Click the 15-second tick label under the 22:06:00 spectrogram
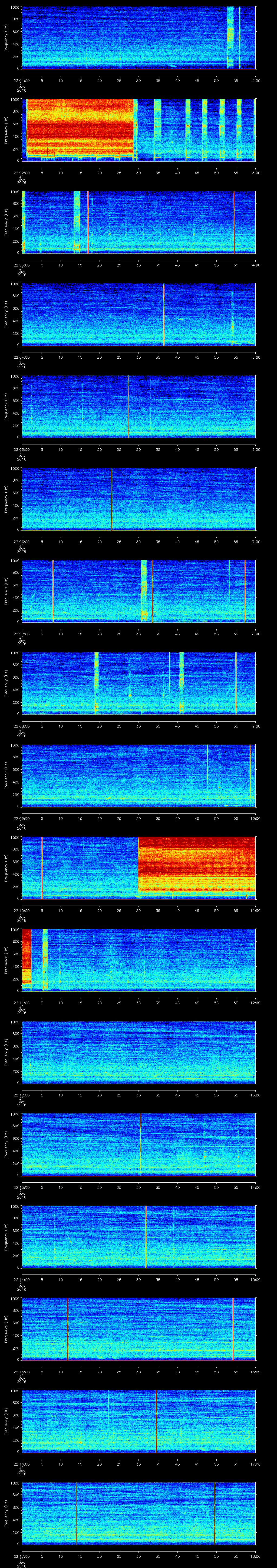The height and width of the screenshot is (1568, 277). pos(80,542)
